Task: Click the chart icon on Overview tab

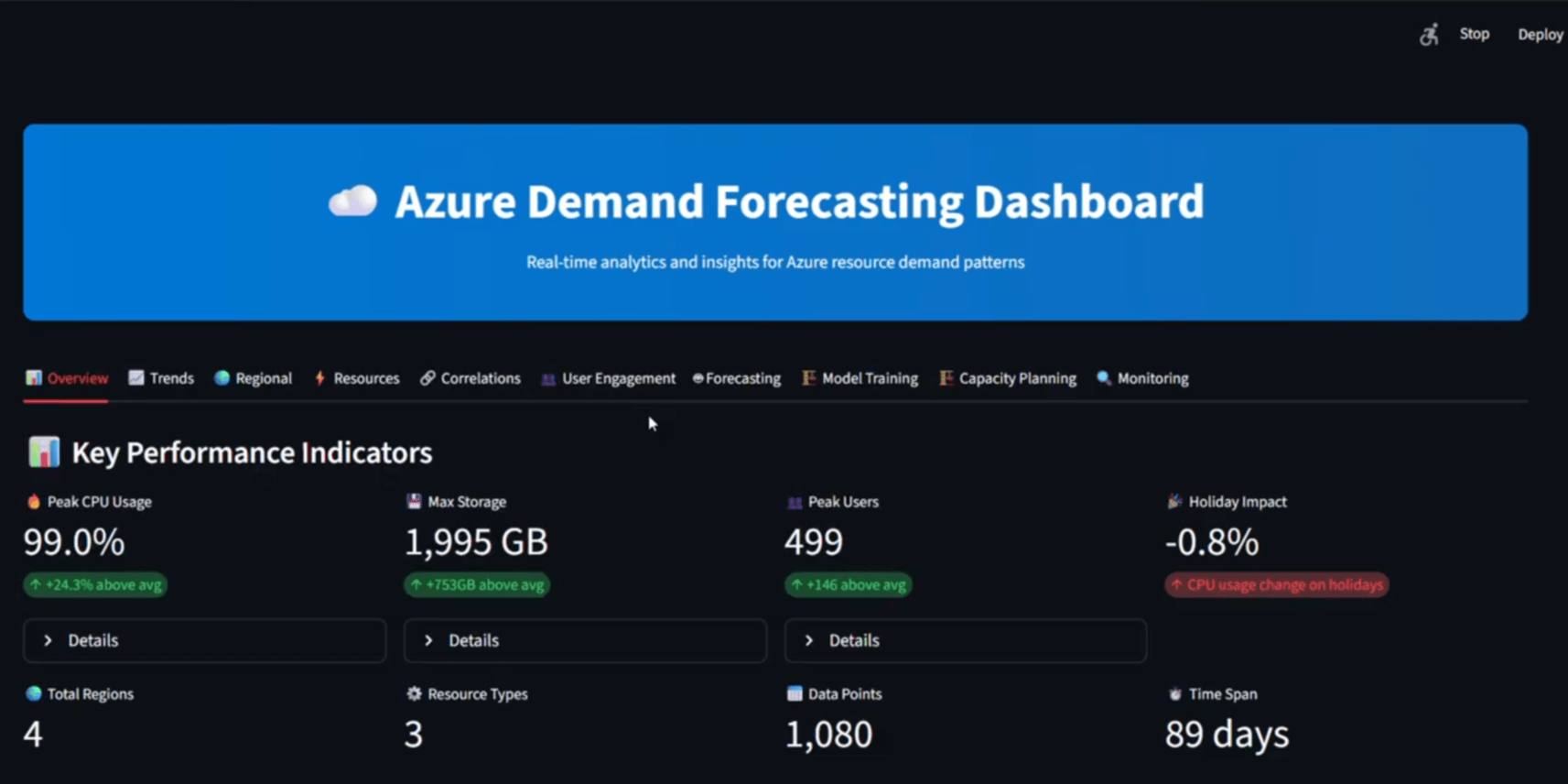Action: pyautogui.click(x=34, y=377)
